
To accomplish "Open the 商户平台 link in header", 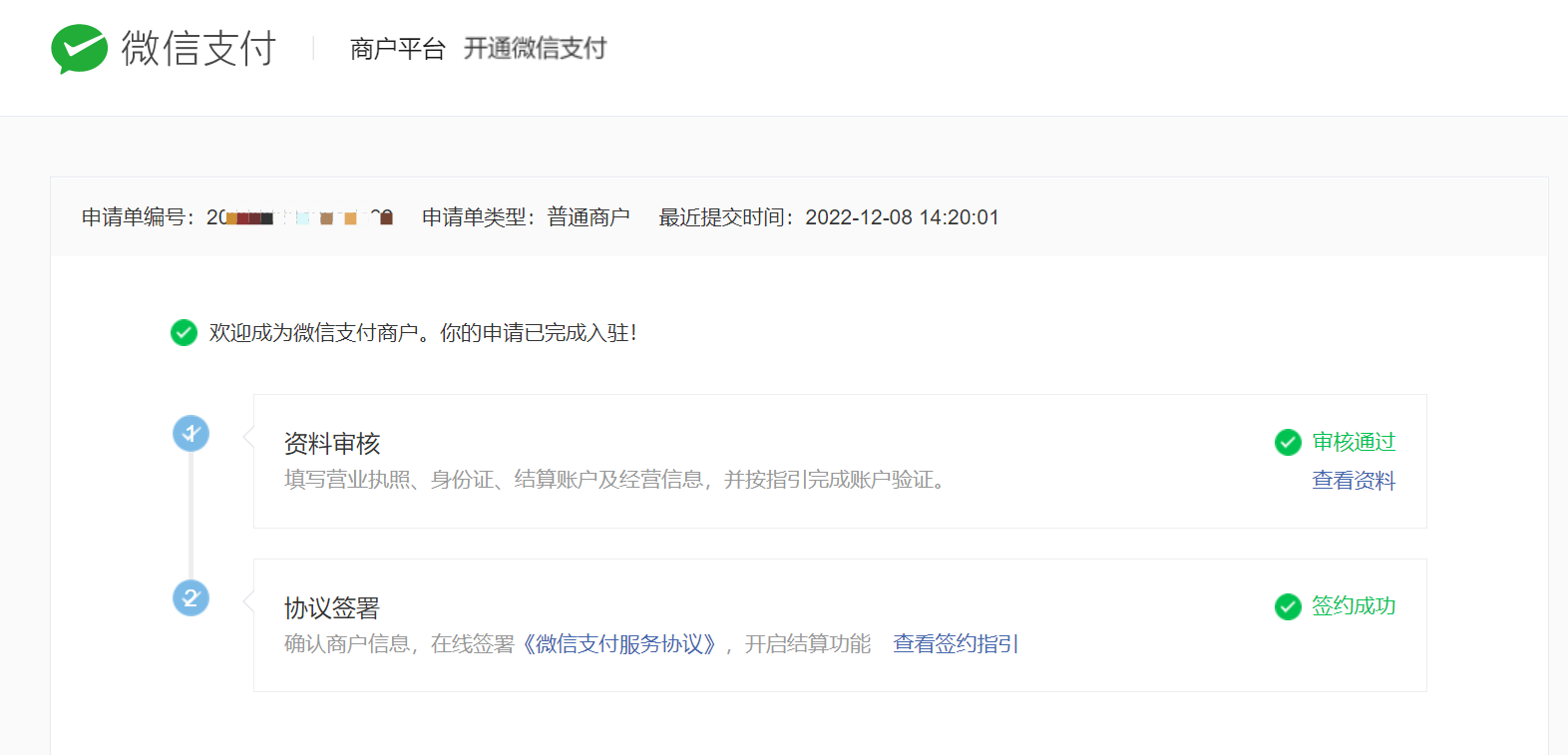I will (397, 49).
